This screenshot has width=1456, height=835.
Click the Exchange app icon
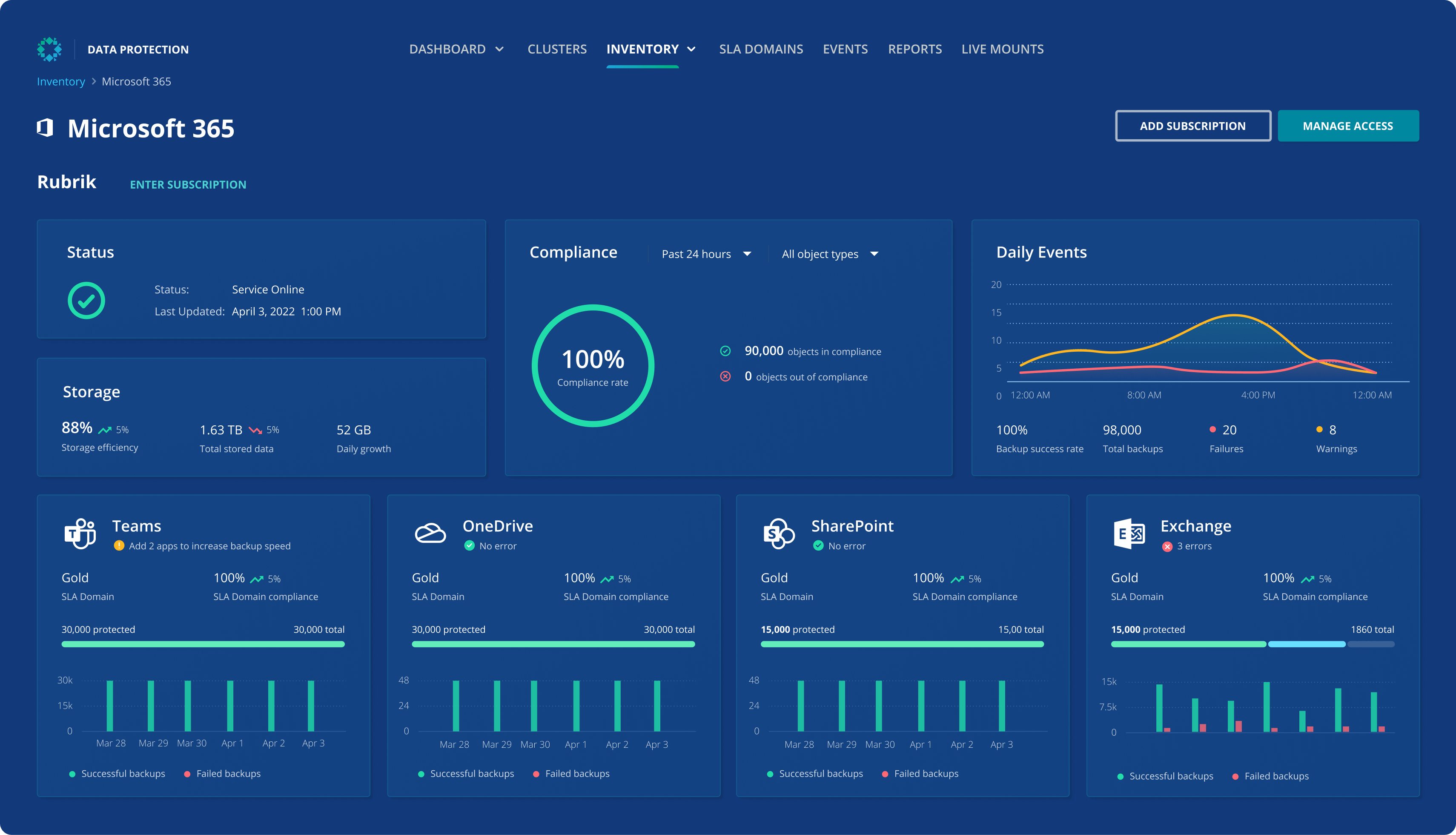point(1129,534)
